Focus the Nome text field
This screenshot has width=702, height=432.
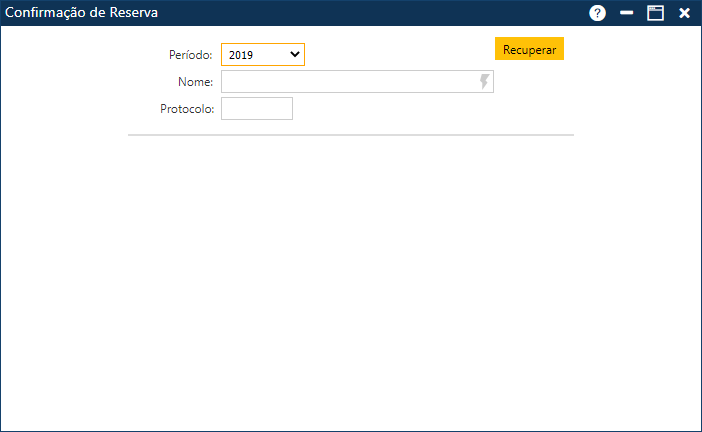(x=350, y=82)
